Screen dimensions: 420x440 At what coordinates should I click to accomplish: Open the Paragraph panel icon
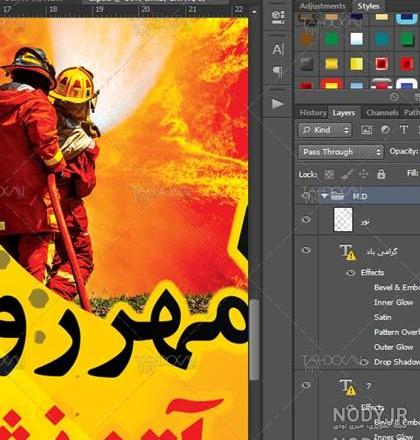coord(278,71)
